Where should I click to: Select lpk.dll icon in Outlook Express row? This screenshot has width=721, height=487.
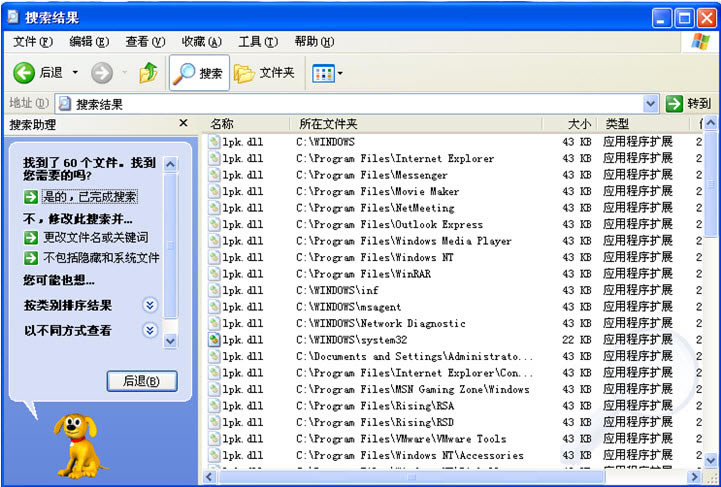click(214, 224)
